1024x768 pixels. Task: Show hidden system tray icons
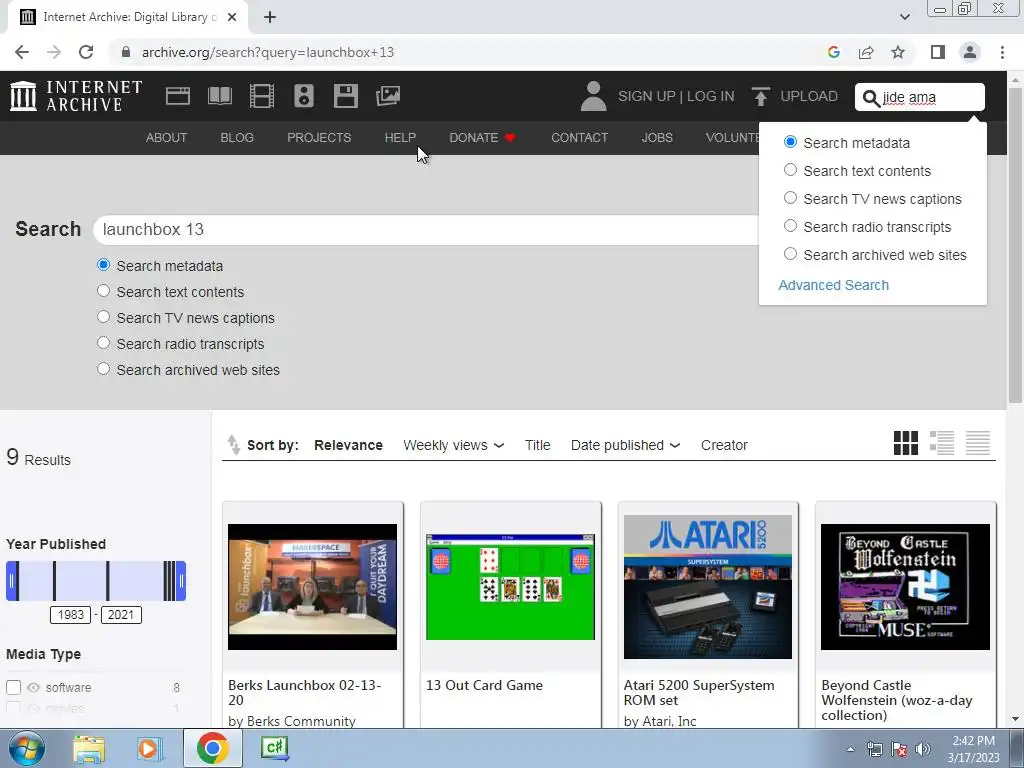point(850,749)
